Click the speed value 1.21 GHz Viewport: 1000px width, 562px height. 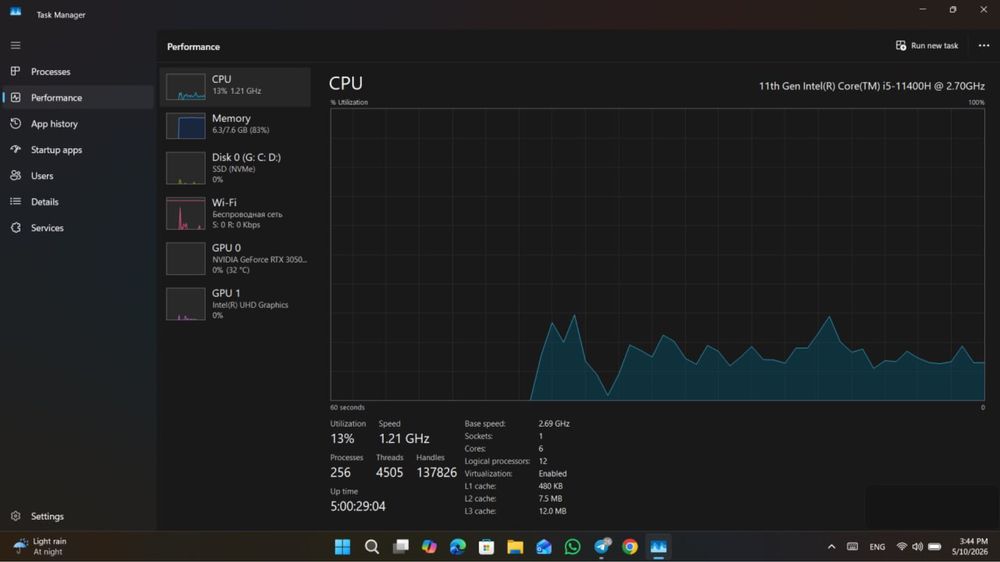[404, 438]
